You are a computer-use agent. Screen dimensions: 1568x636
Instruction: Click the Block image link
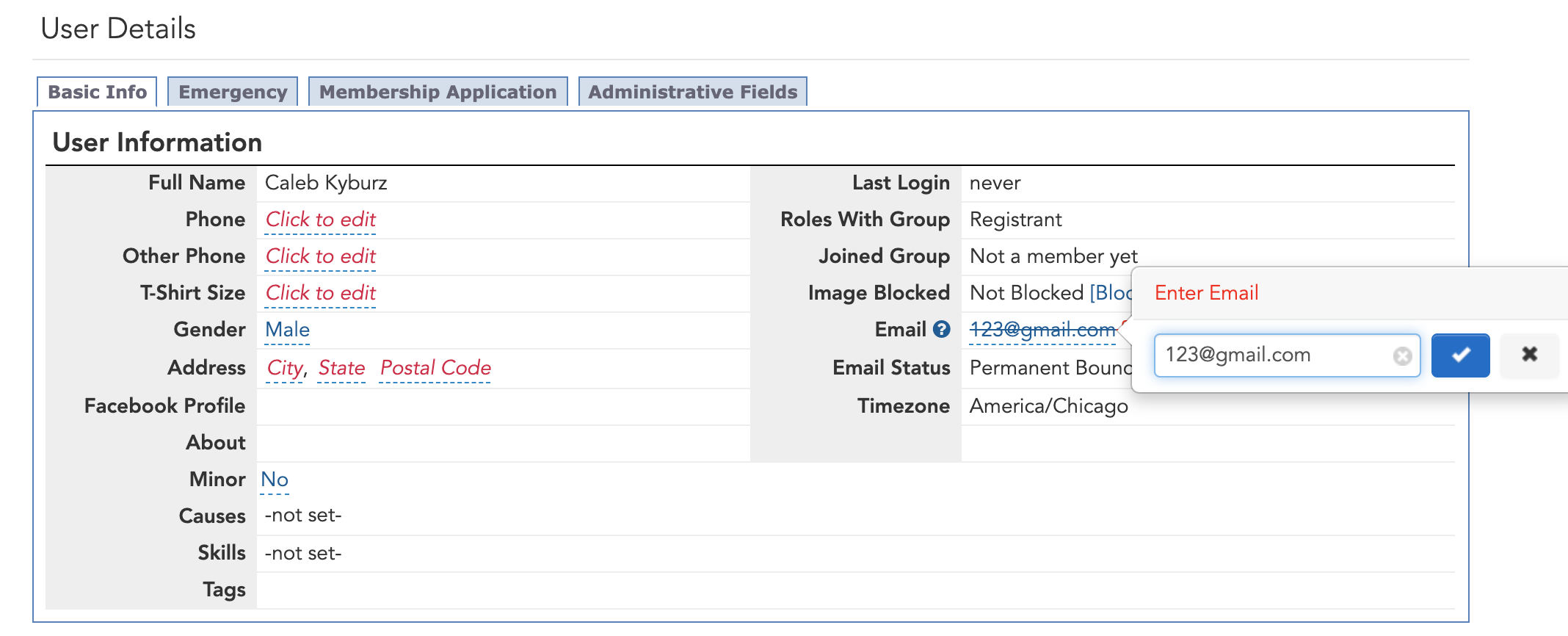point(1111,293)
